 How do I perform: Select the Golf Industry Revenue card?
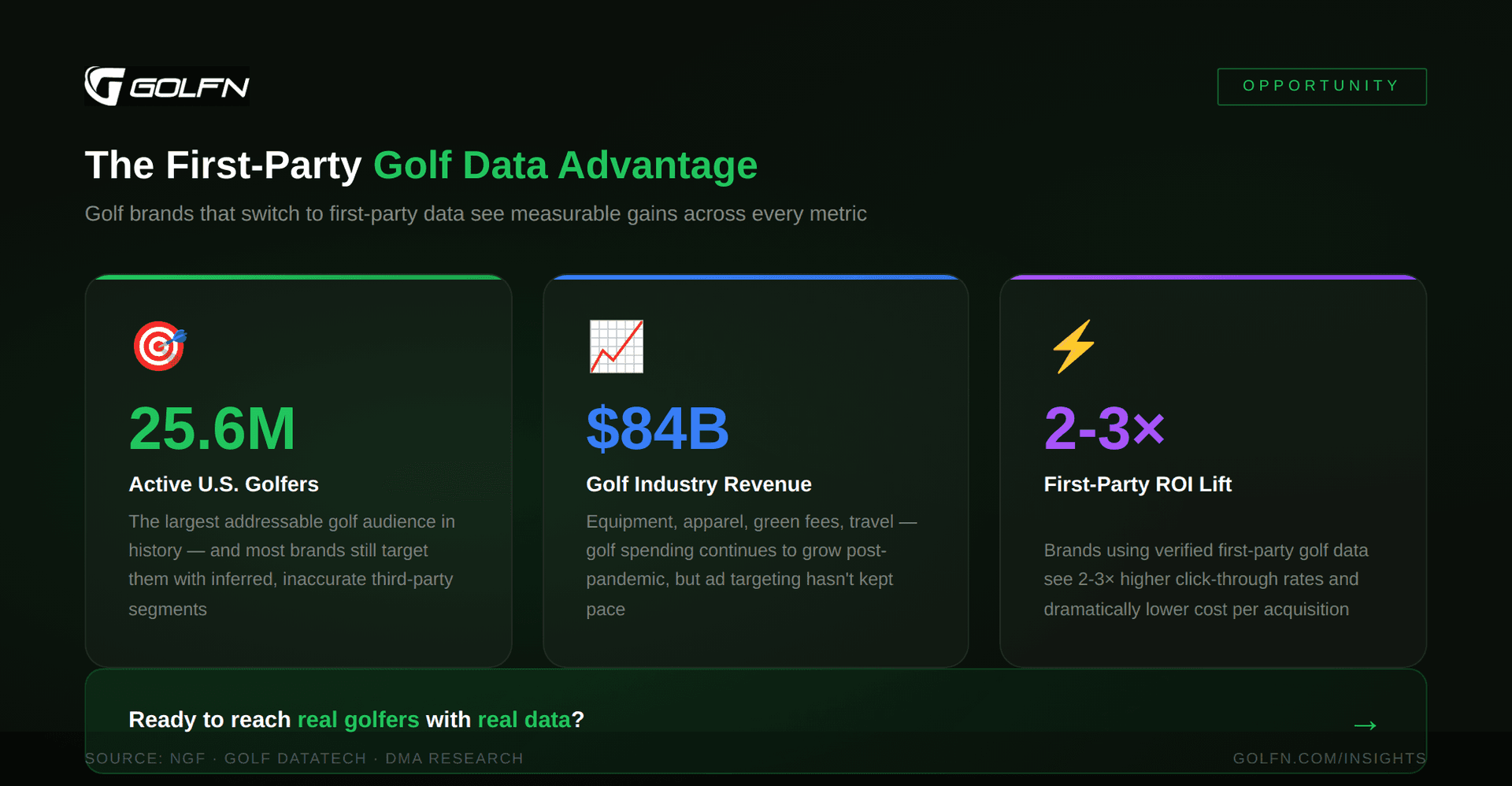click(x=755, y=469)
